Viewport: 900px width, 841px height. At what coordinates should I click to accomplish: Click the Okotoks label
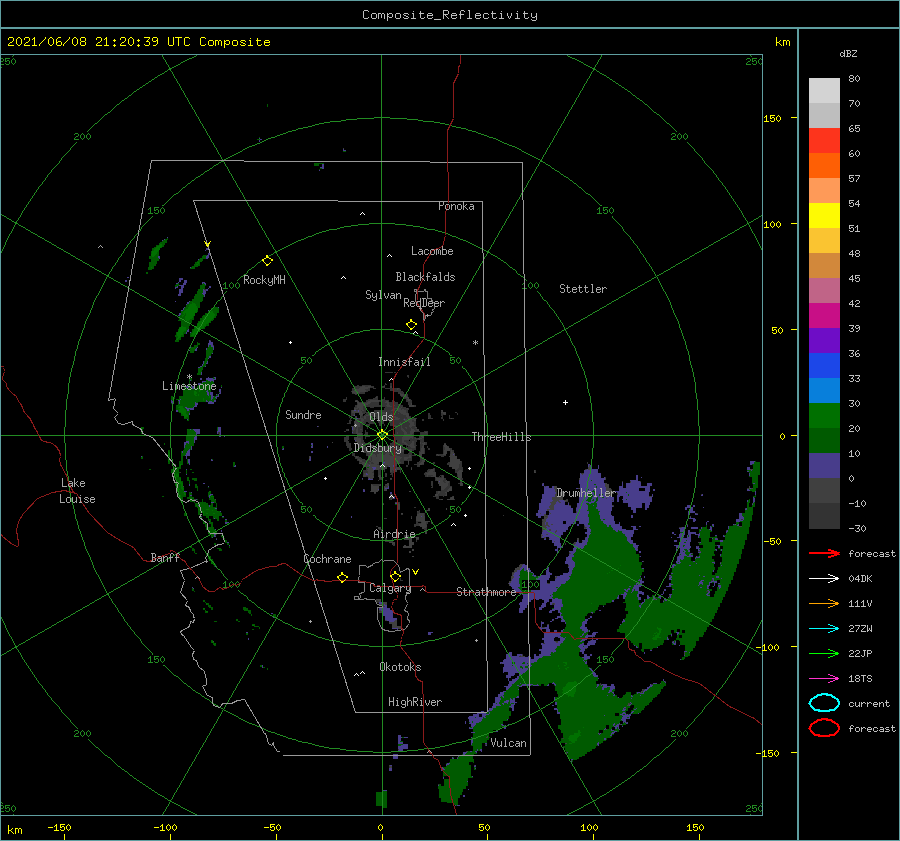400,667
